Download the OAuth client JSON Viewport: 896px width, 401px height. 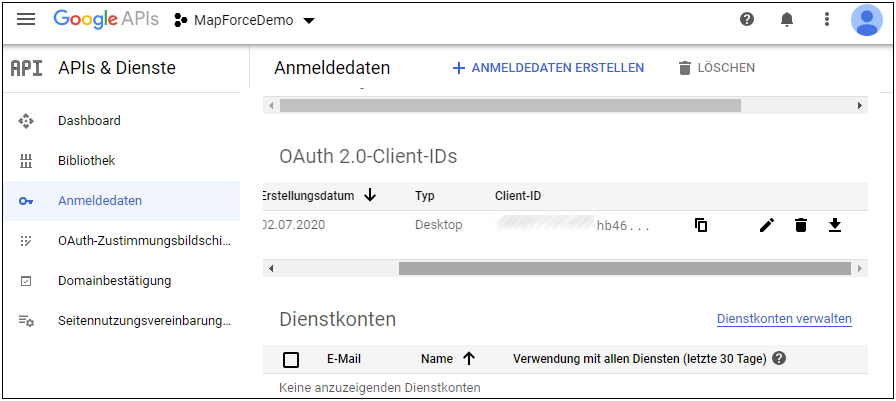coord(835,225)
